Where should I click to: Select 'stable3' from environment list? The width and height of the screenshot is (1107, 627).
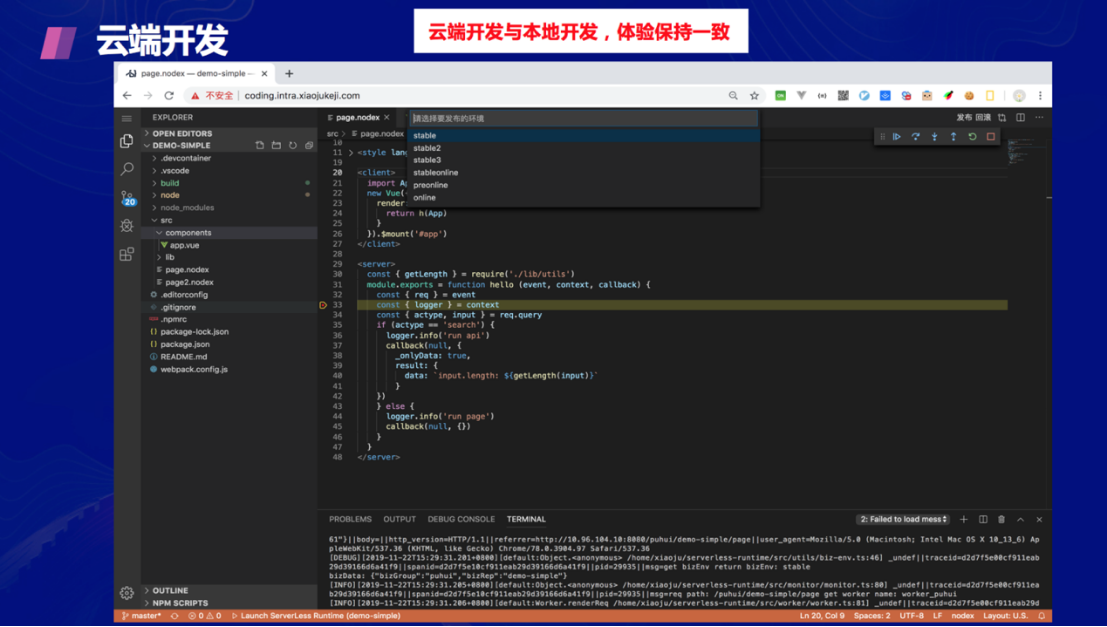coord(583,160)
